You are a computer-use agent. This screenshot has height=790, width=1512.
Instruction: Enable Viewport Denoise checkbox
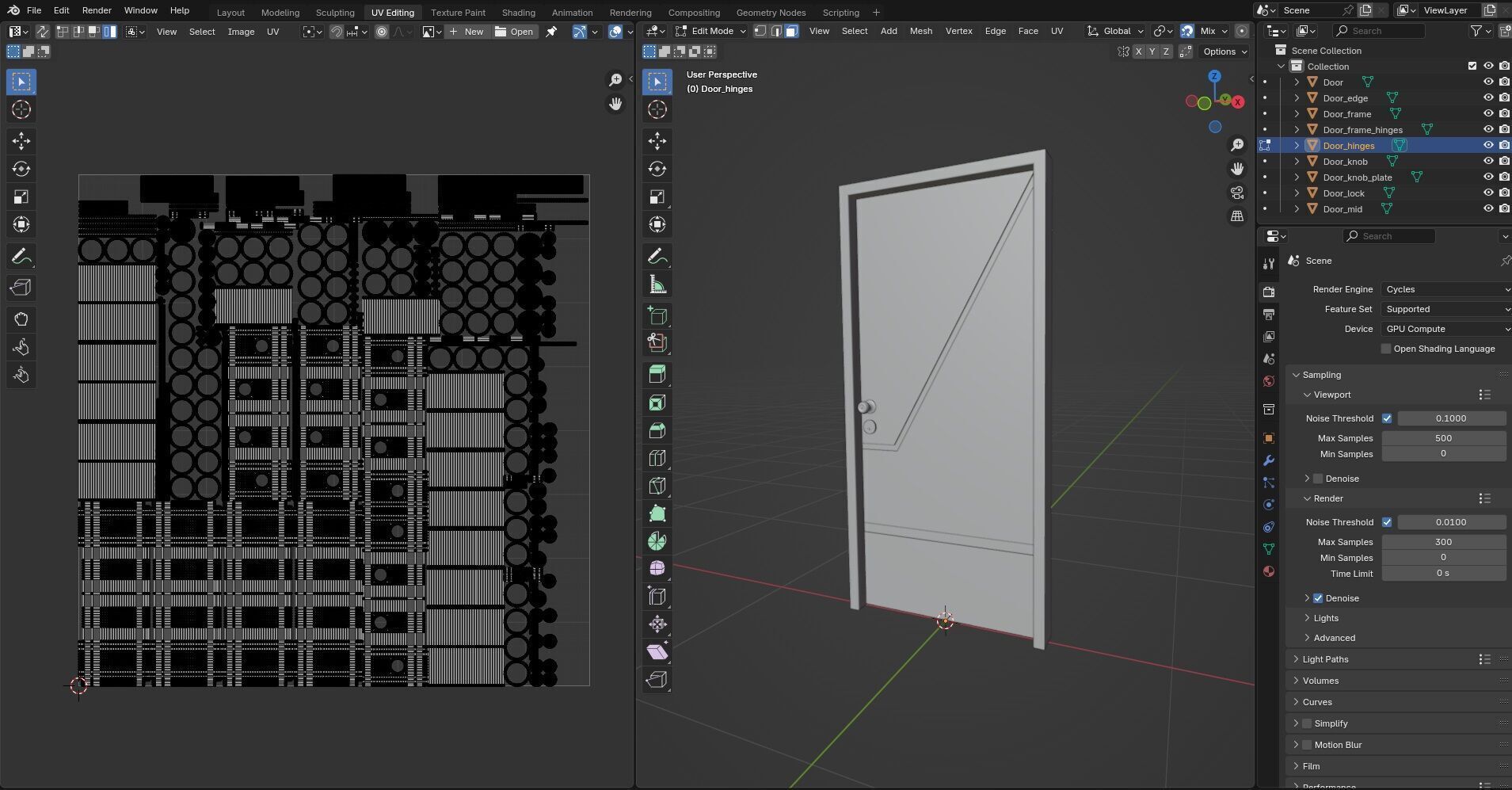pyautogui.click(x=1318, y=479)
